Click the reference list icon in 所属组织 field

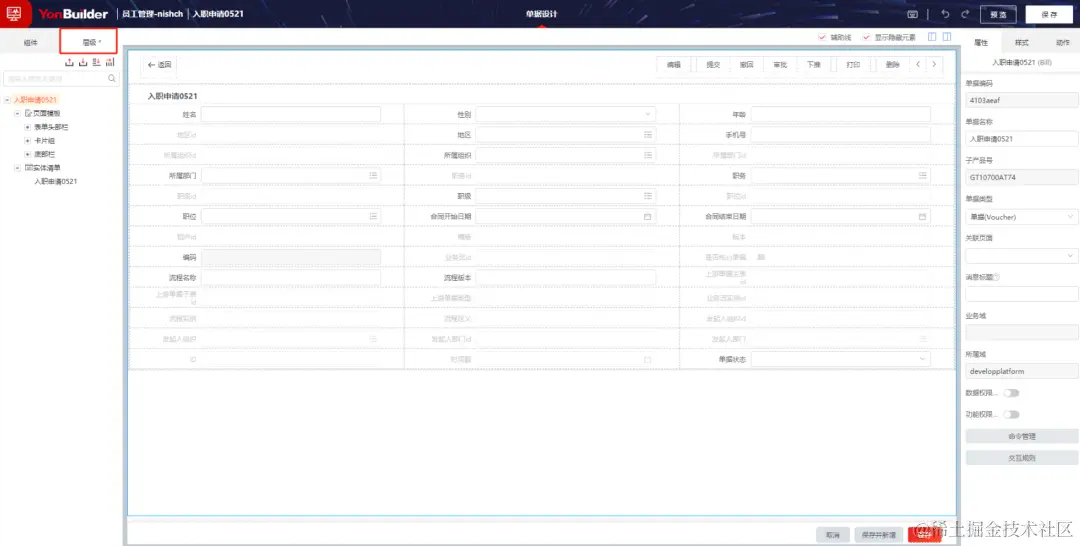pos(647,155)
